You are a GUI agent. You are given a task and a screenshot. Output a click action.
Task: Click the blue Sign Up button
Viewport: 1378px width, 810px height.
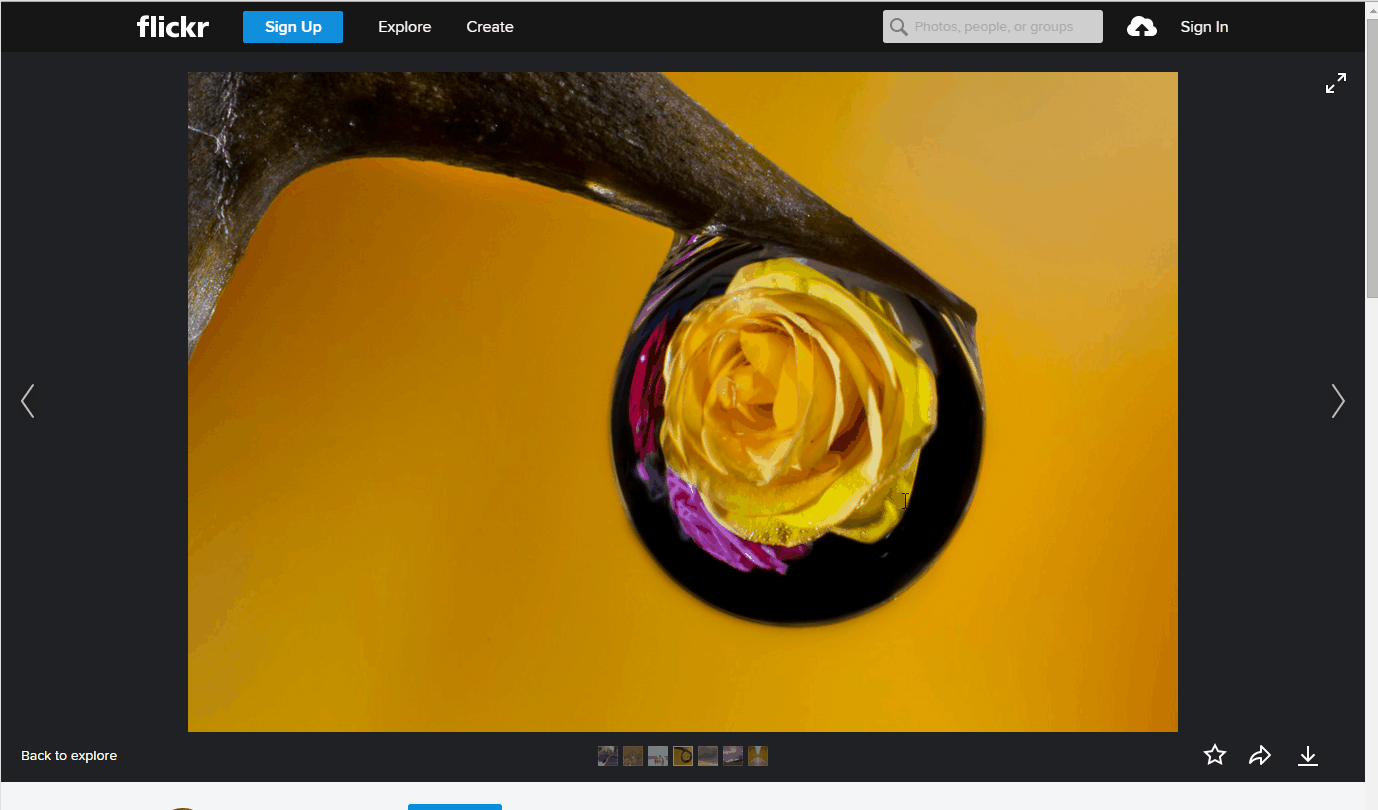[x=293, y=27]
